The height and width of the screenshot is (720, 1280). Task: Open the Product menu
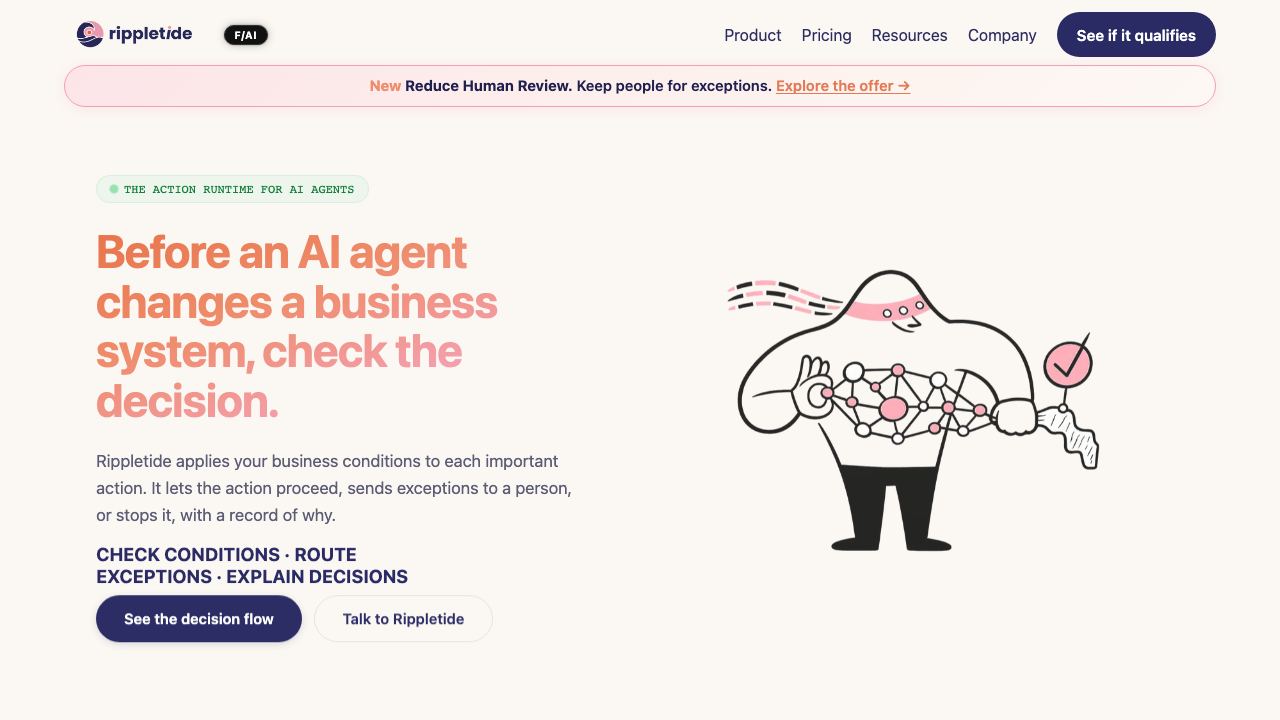[752, 35]
